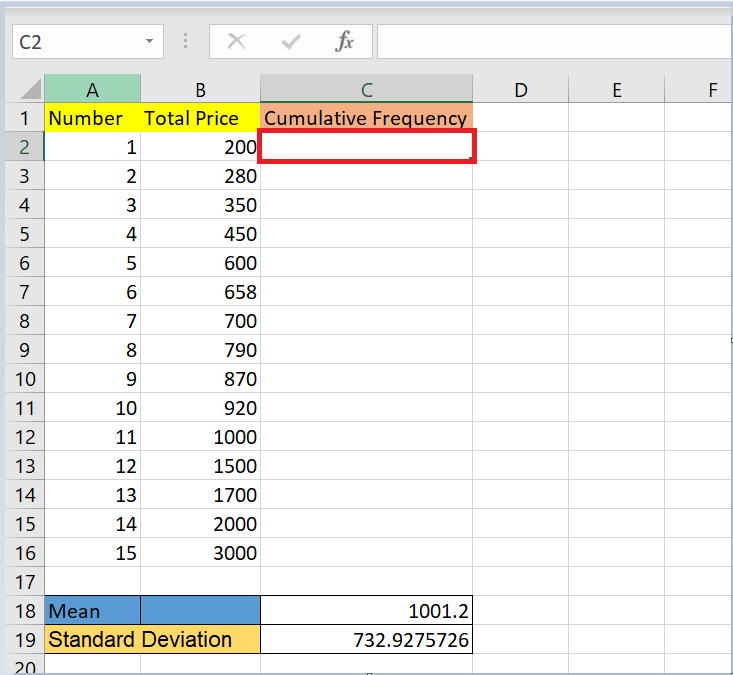Click the Insert Function fx icon
This screenshot has height=675, width=733.
(x=344, y=42)
